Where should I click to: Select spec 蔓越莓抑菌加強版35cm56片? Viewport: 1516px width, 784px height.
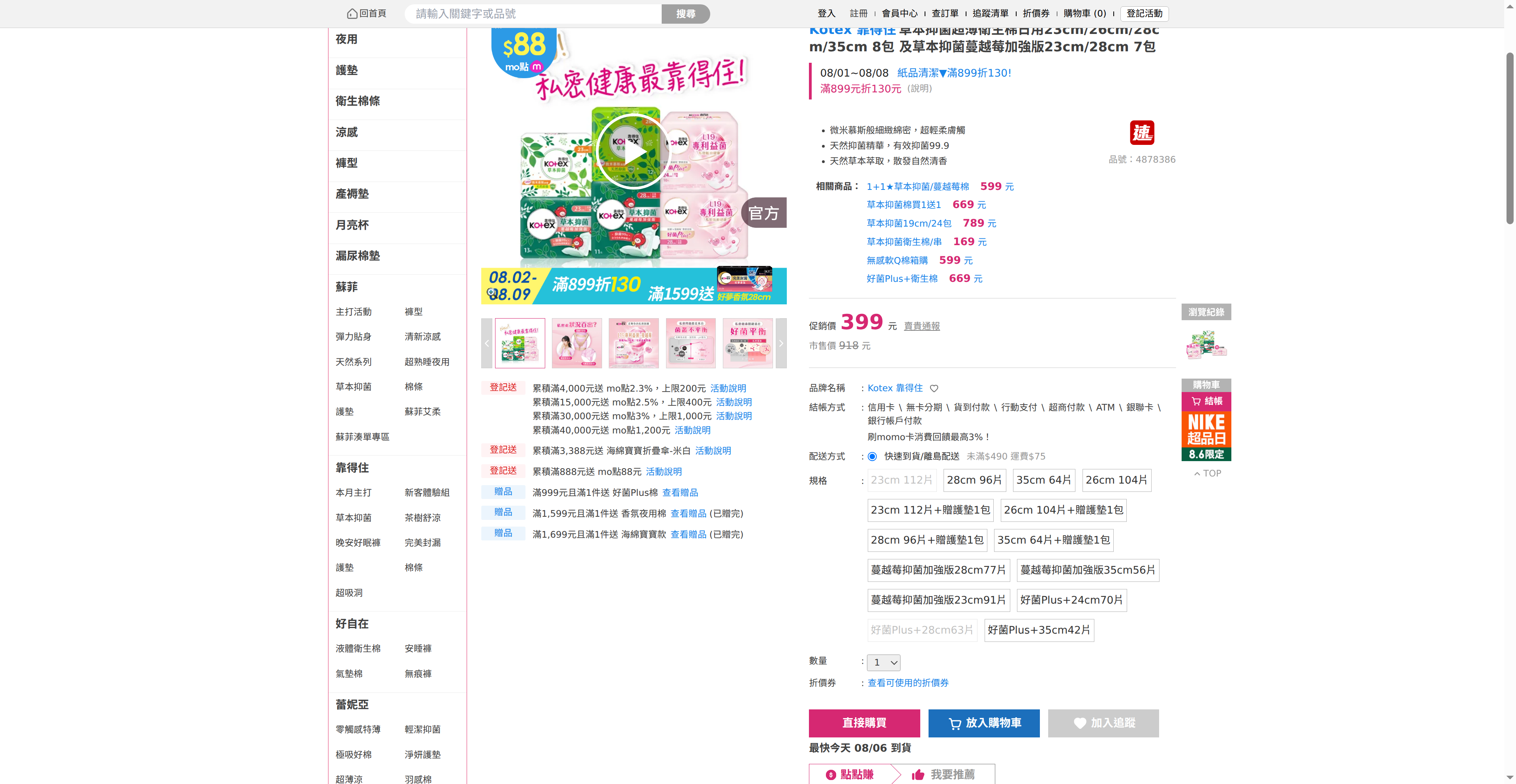[1088, 570]
